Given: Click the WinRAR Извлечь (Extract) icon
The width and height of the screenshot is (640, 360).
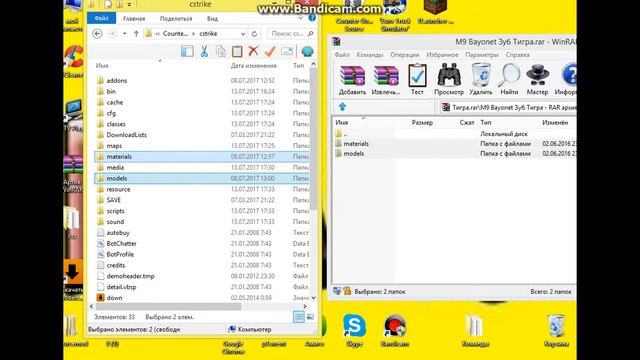Looking at the screenshot, I should pos(386,76).
